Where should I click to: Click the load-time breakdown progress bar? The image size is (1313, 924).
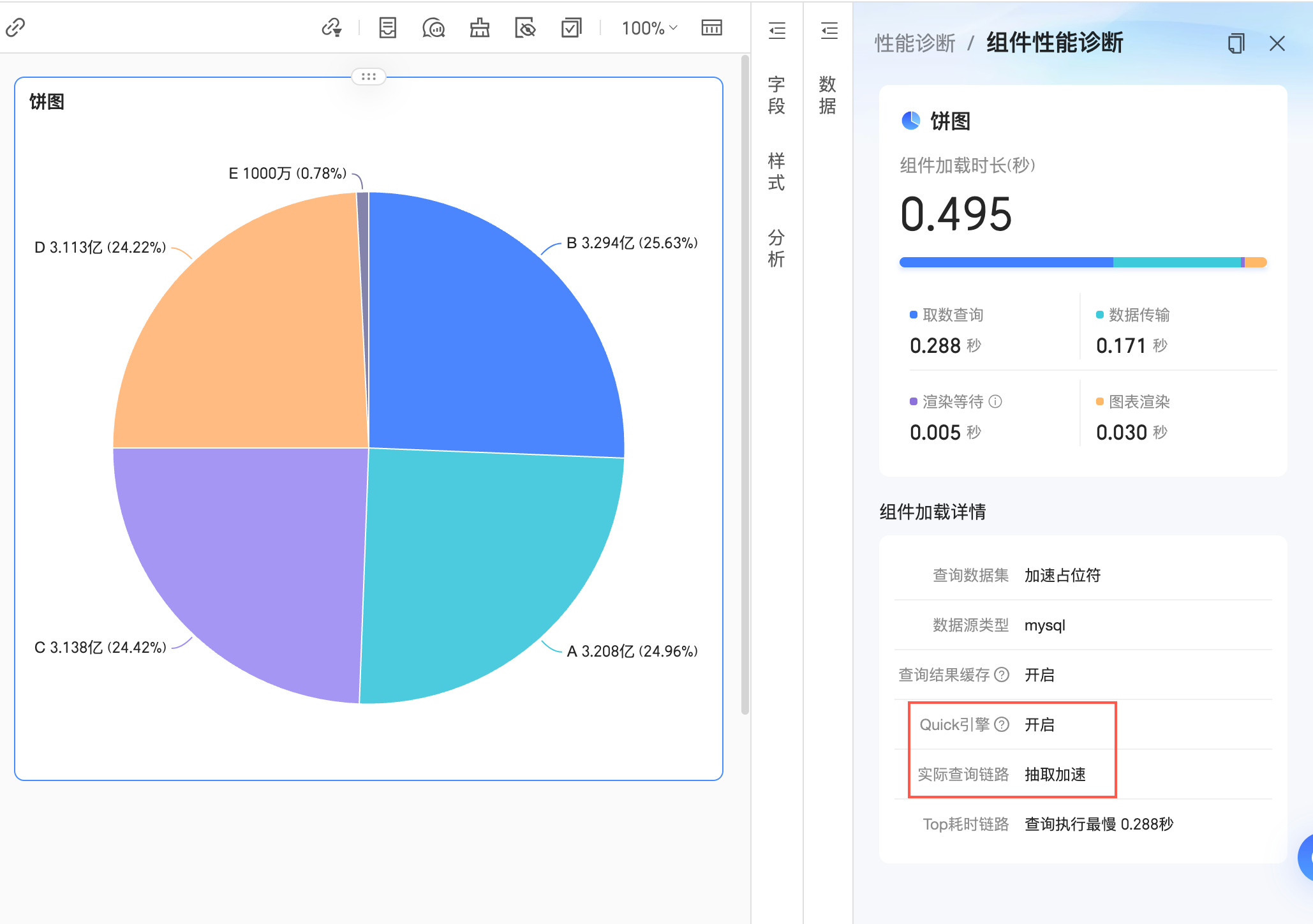pyautogui.click(x=1082, y=262)
